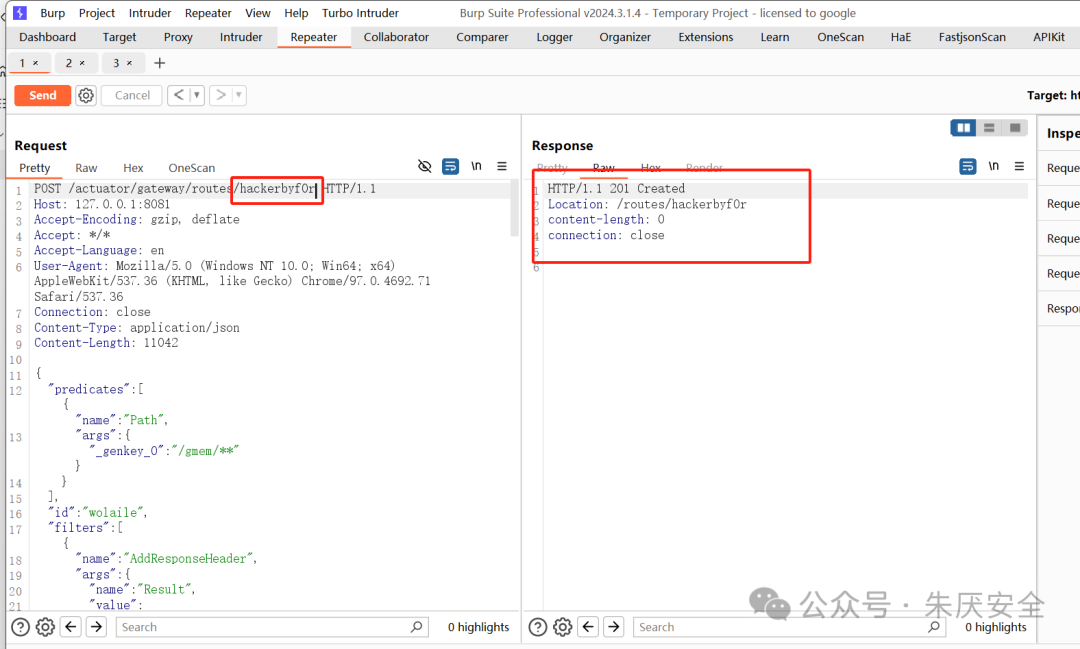The height and width of the screenshot is (649, 1080).
Task: Send the request
Action: point(43,95)
